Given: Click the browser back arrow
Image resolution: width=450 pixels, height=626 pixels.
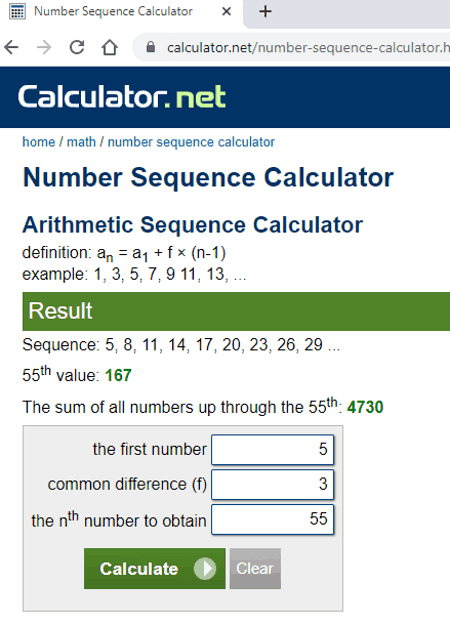Looking at the screenshot, I should 12,48.
